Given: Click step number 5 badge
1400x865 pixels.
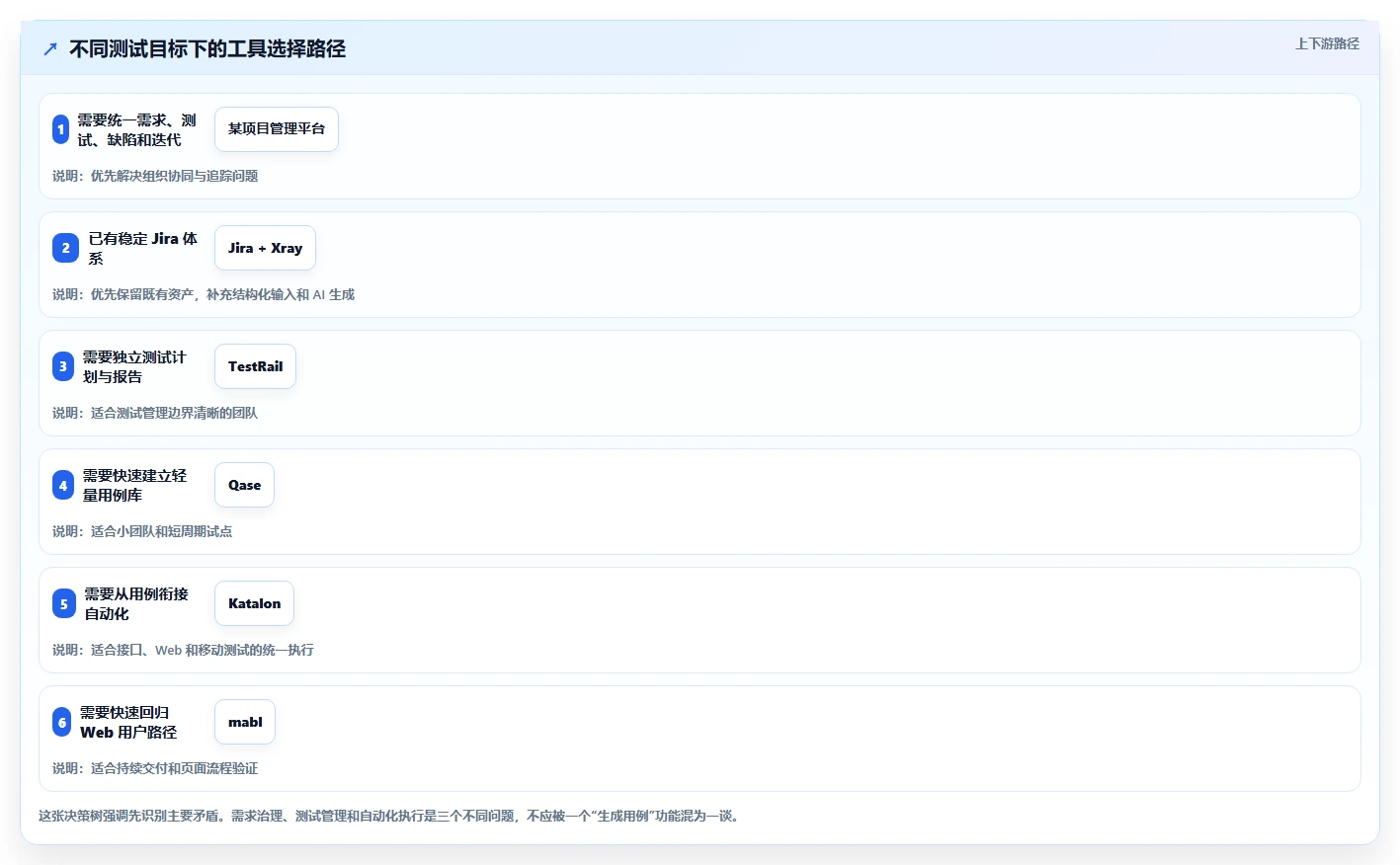Looking at the screenshot, I should (64, 603).
